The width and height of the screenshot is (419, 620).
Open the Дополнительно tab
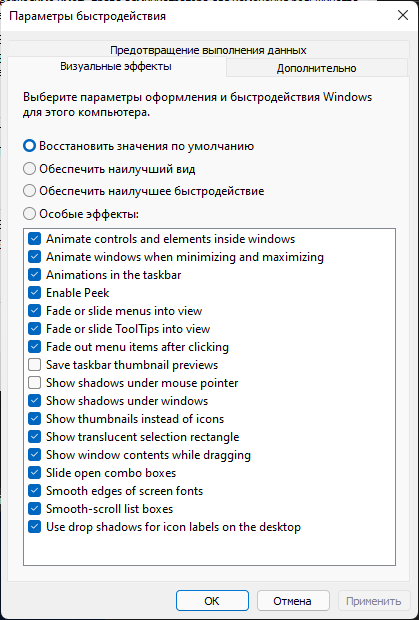click(317, 68)
